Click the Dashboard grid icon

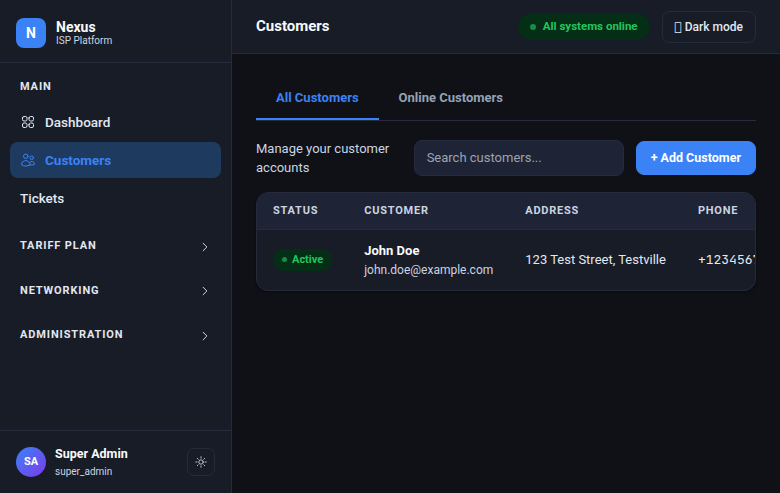[28, 122]
